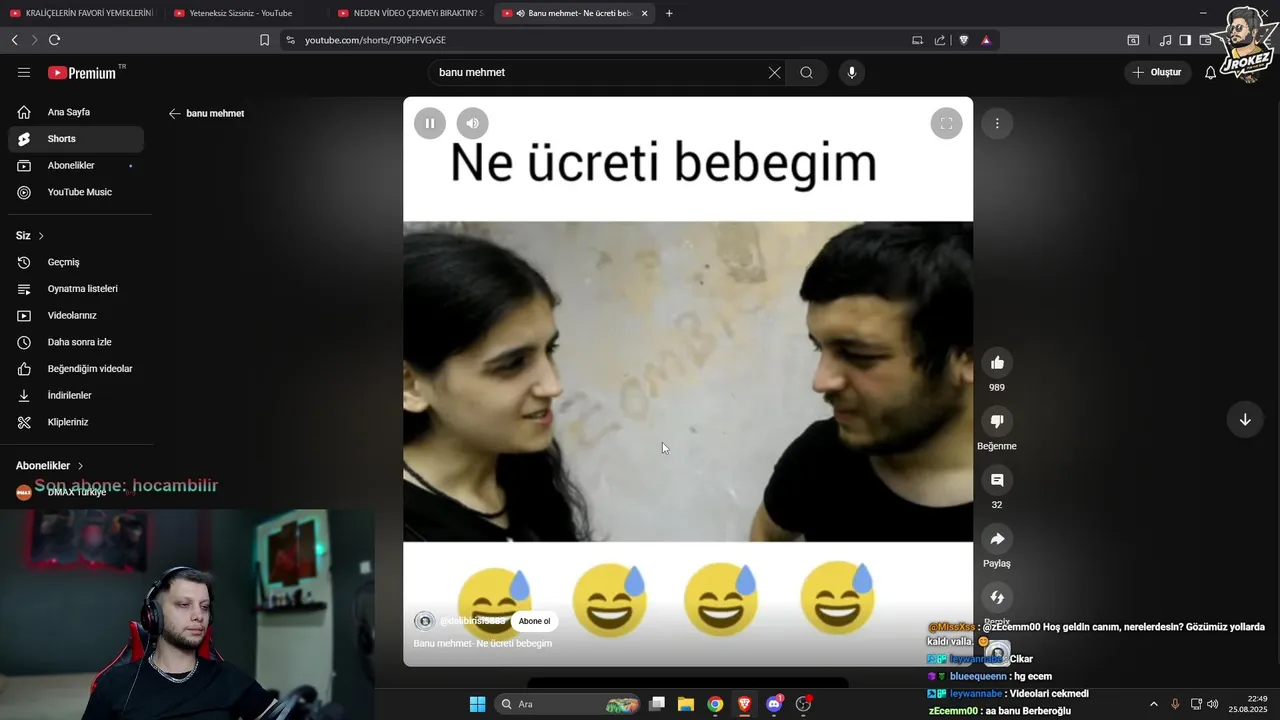The height and width of the screenshot is (720, 1280).
Task: Mute the Shorts video volume
Action: pyautogui.click(x=473, y=123)
